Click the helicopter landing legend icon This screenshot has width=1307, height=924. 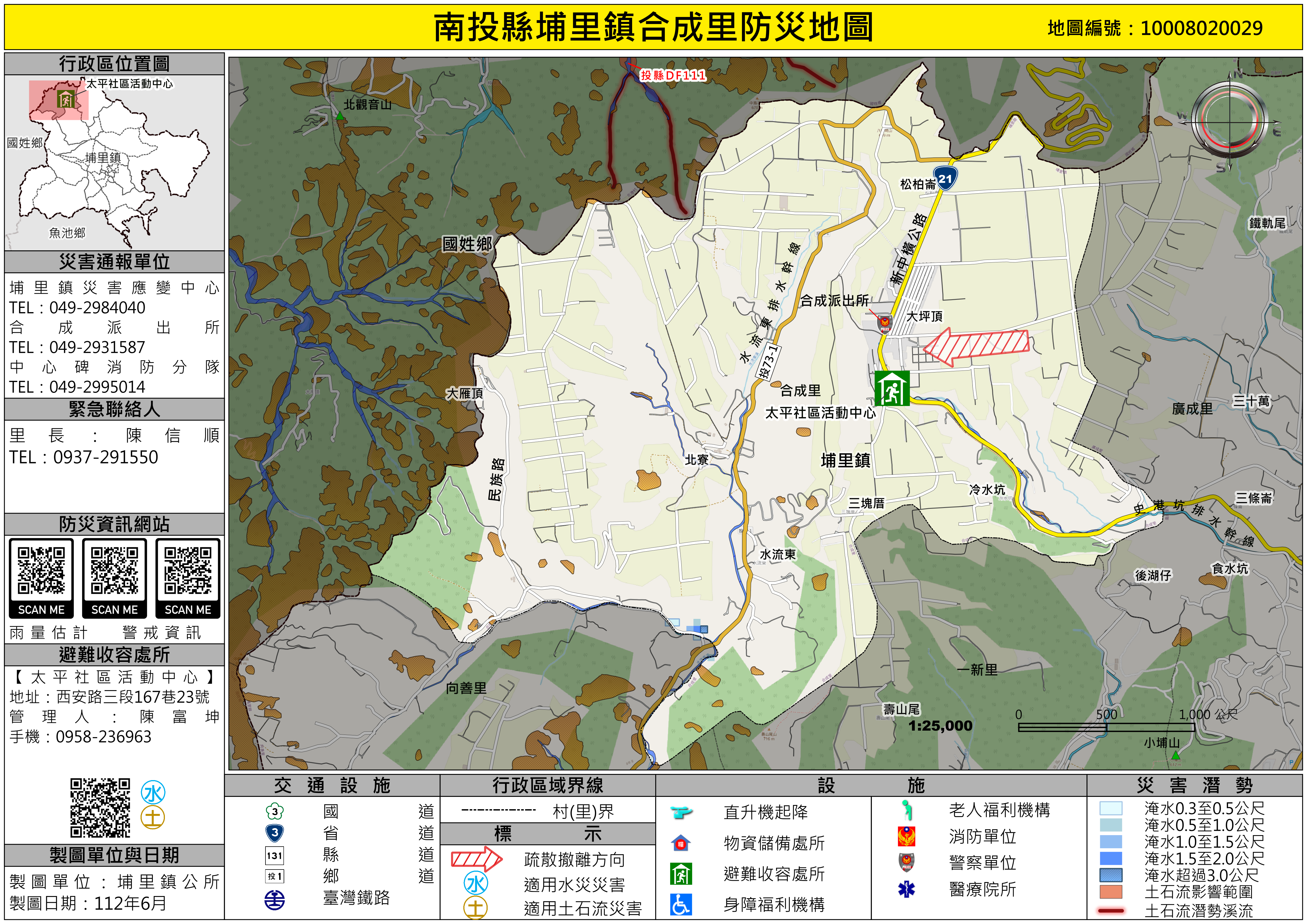click(x=681, y=812)
